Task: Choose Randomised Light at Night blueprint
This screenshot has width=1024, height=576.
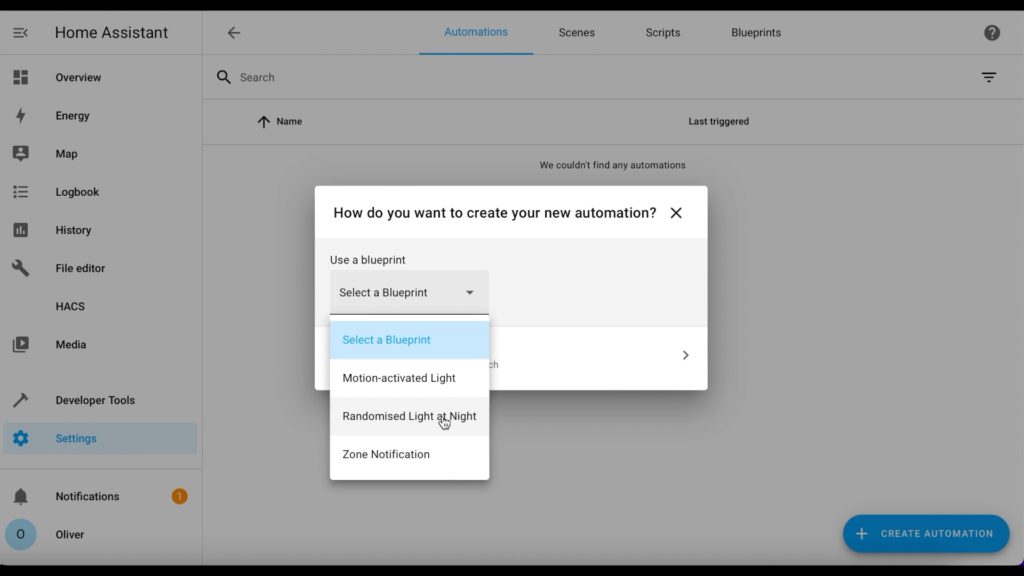Action: point(409,416)
